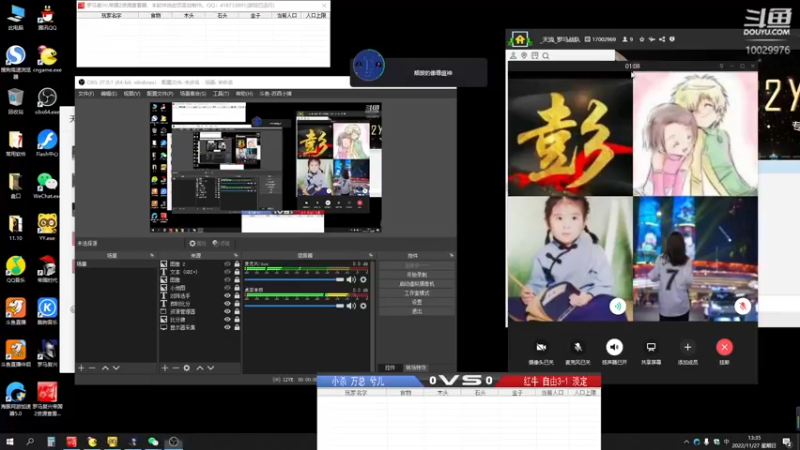Open the YY.exe desktop icon
This screenshot has width=800, height=450.
[47, 227]
